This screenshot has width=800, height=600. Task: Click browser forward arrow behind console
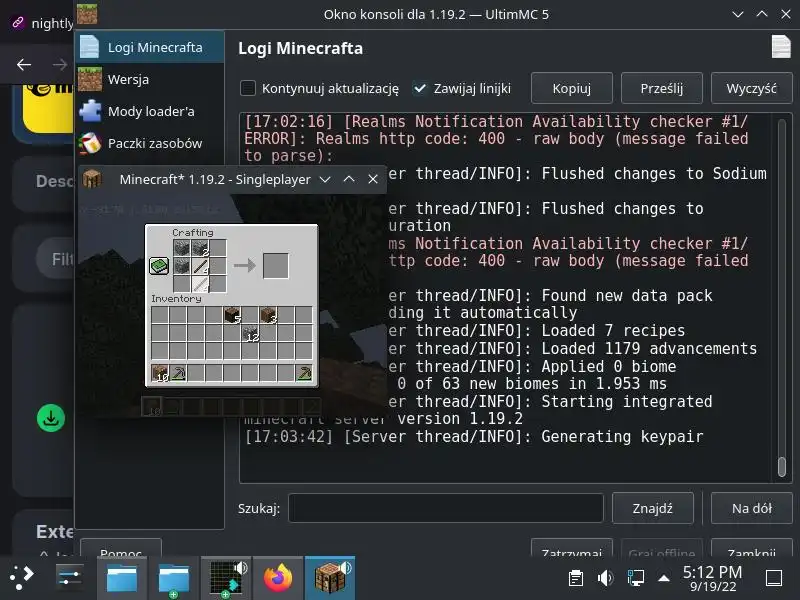click(x=60, y=64)
